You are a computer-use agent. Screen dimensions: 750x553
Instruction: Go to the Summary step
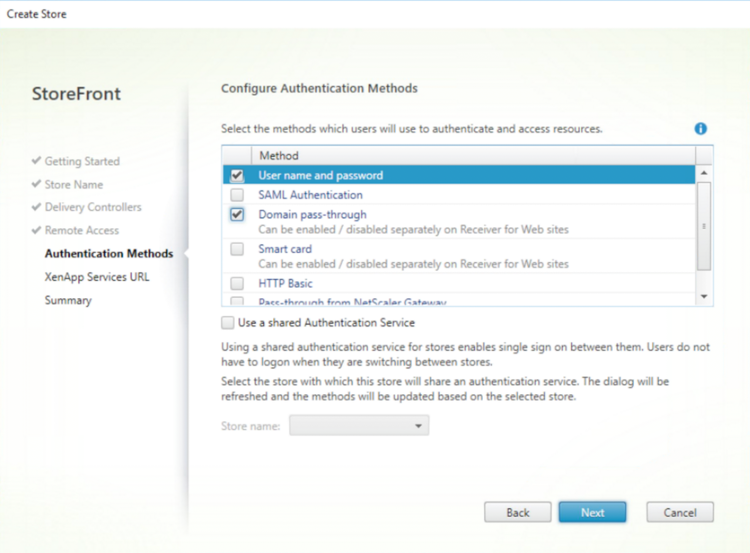pos(68,300)
